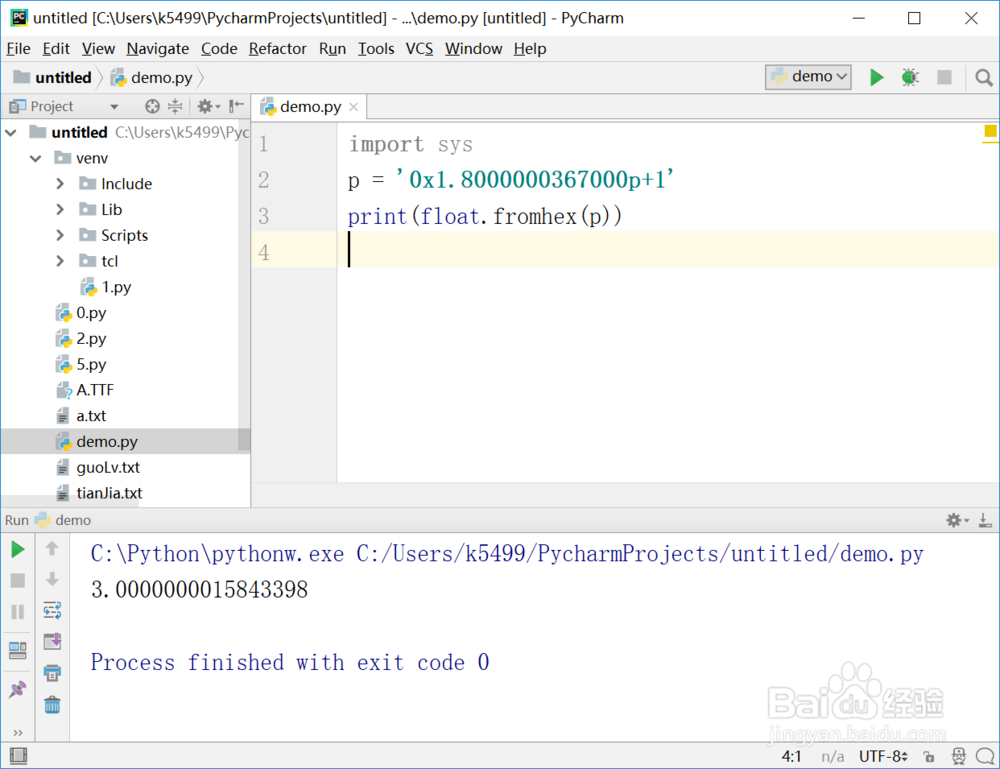Image resolution: width=1000 pixels, height=769 pixels.
Task: Start debugging with the bug icon
Action: (910, 77)
